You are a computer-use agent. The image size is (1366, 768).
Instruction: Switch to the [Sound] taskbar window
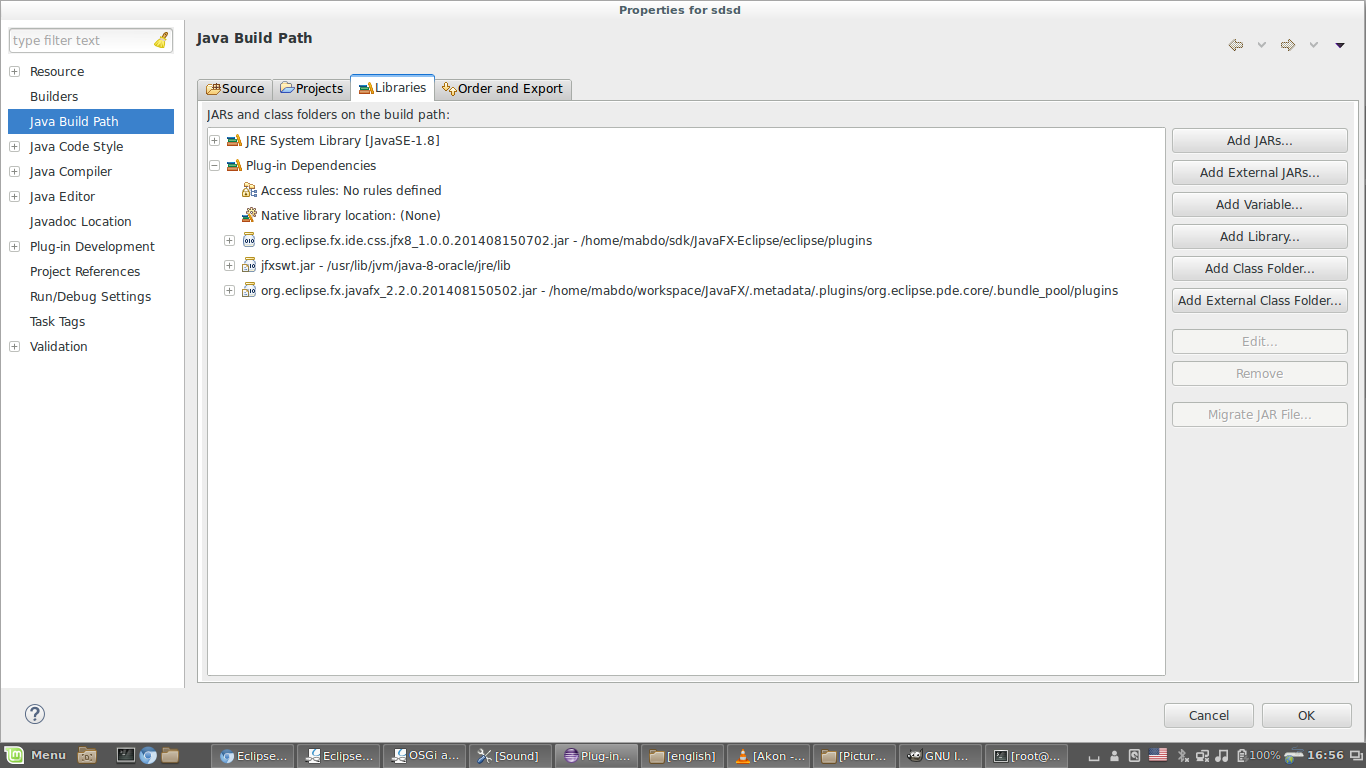click(x=509, y=756)
